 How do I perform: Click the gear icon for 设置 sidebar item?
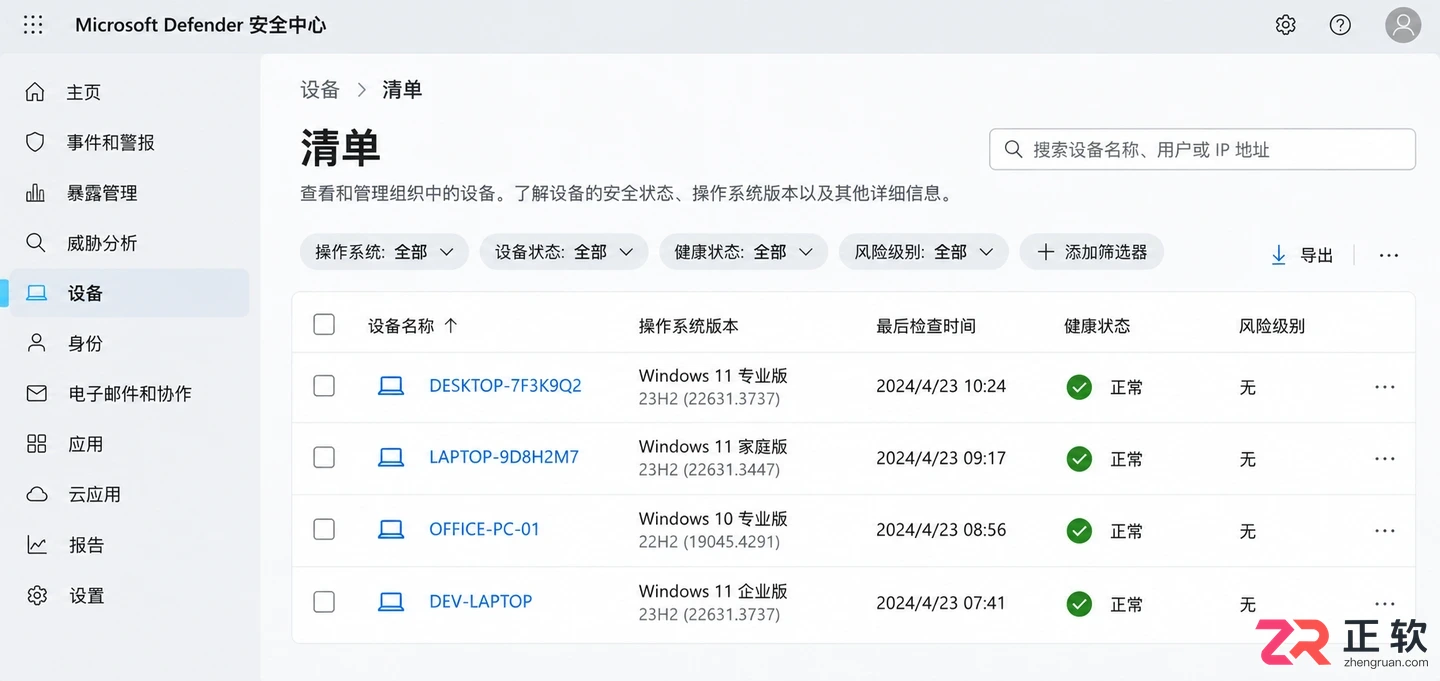click(x=37, y=595)
